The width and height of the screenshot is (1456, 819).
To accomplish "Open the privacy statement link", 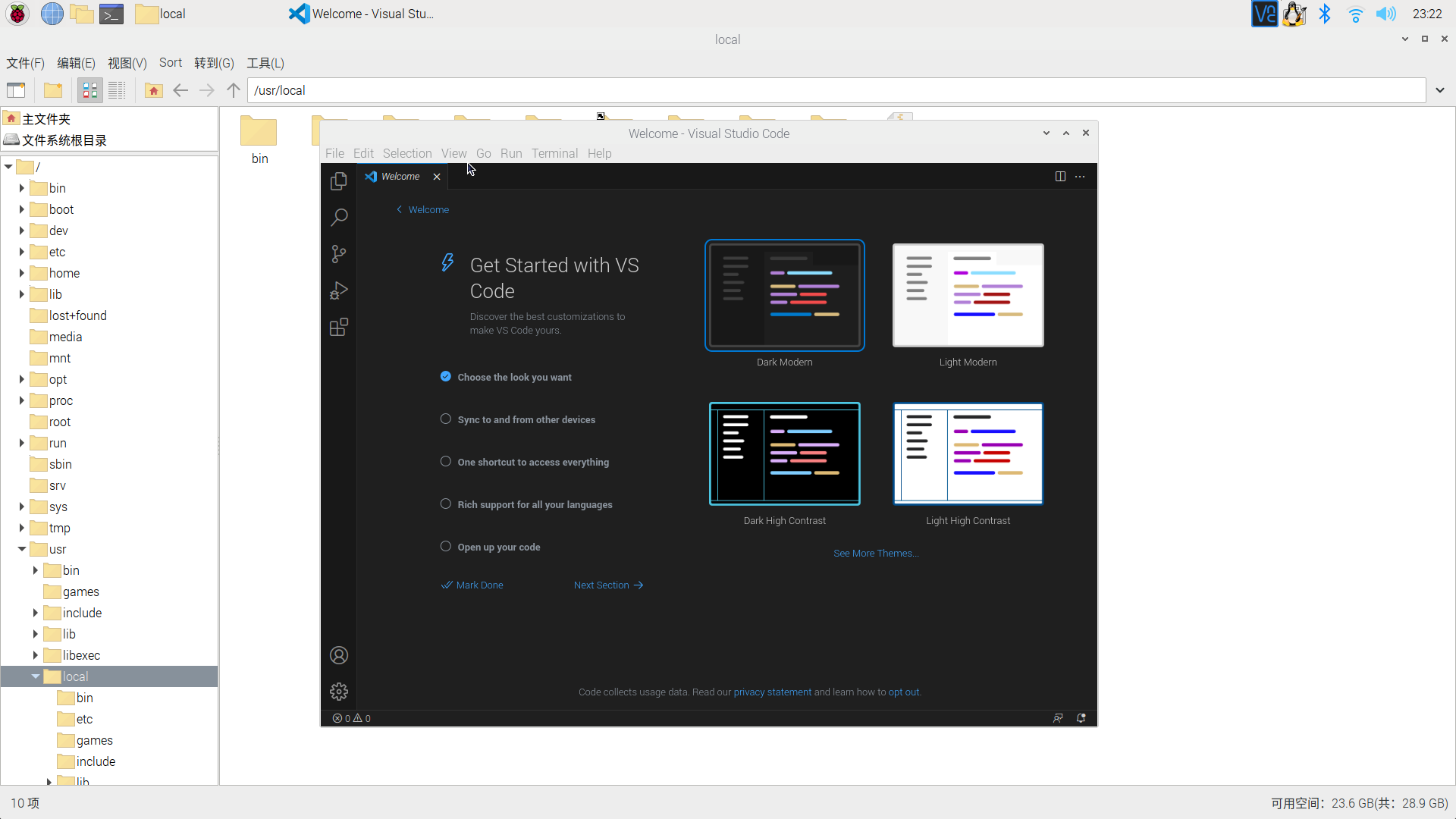I will coord(772,692).
